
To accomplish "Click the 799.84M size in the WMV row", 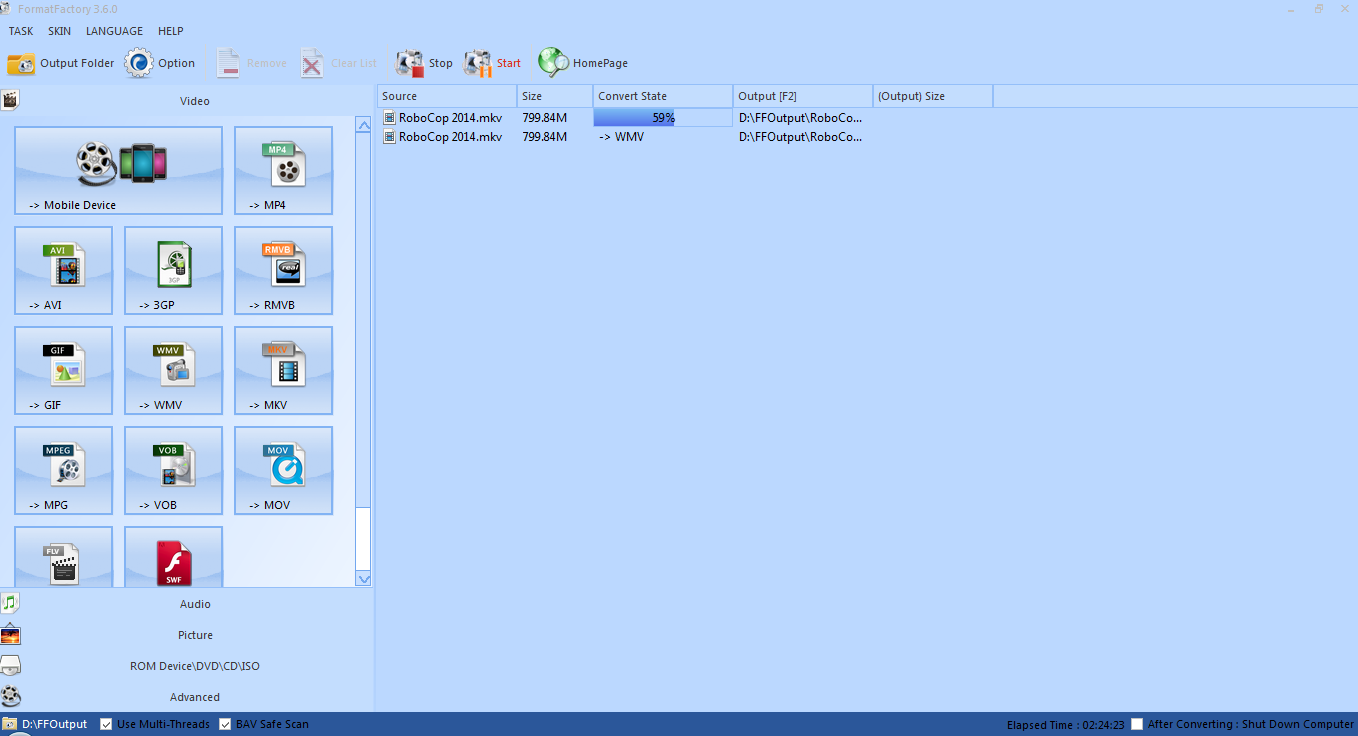I will point(544,137).
